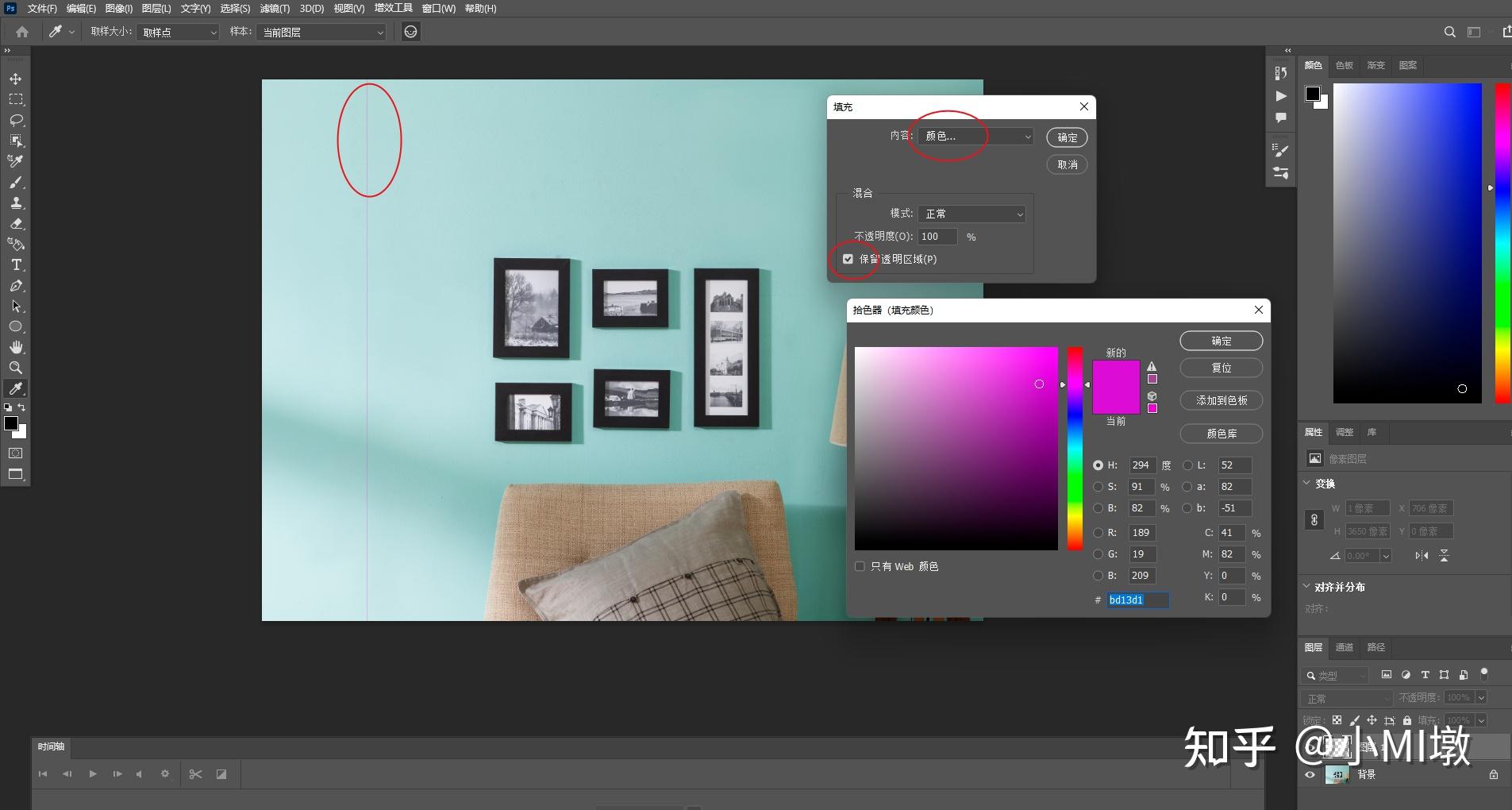Toggle the 只有 Web 颜色 checkbox

tap(860, 566)
